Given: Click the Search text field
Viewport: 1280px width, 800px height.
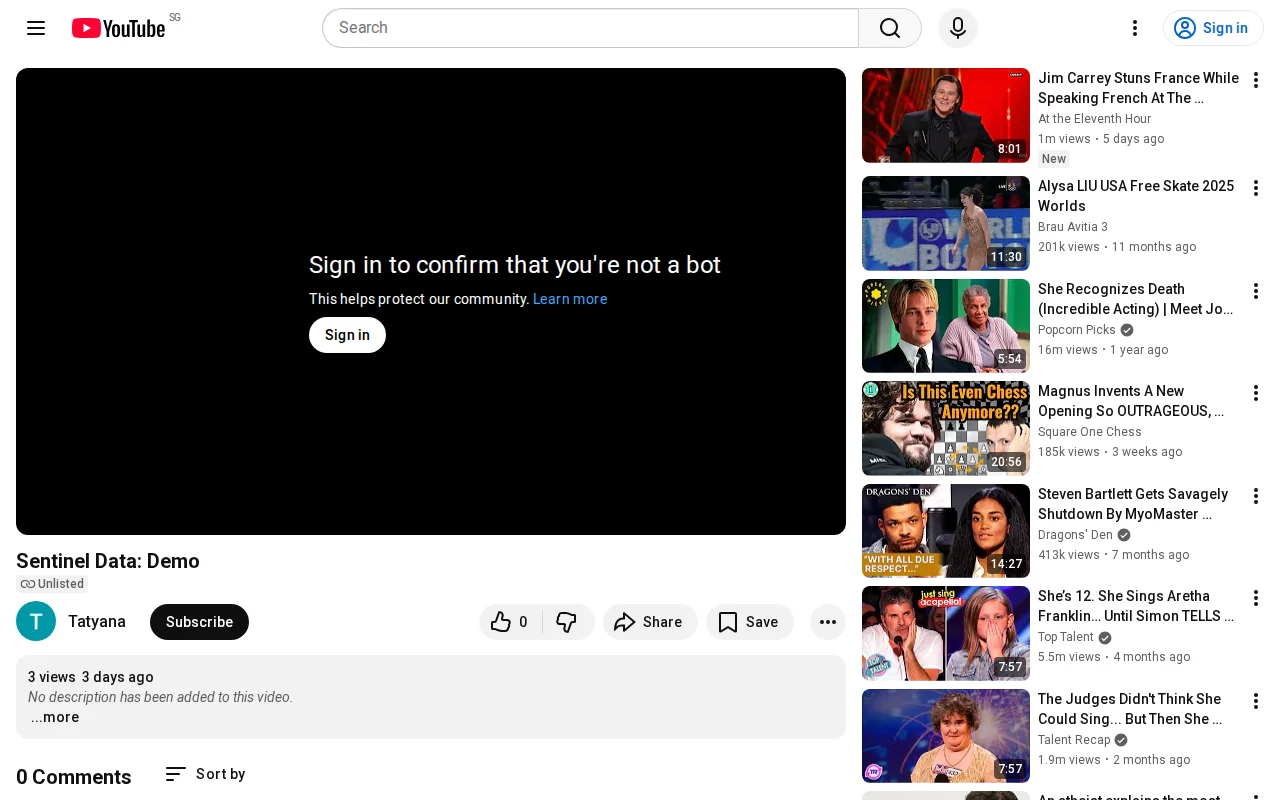Looking at the screenshot, I should 590,28.
